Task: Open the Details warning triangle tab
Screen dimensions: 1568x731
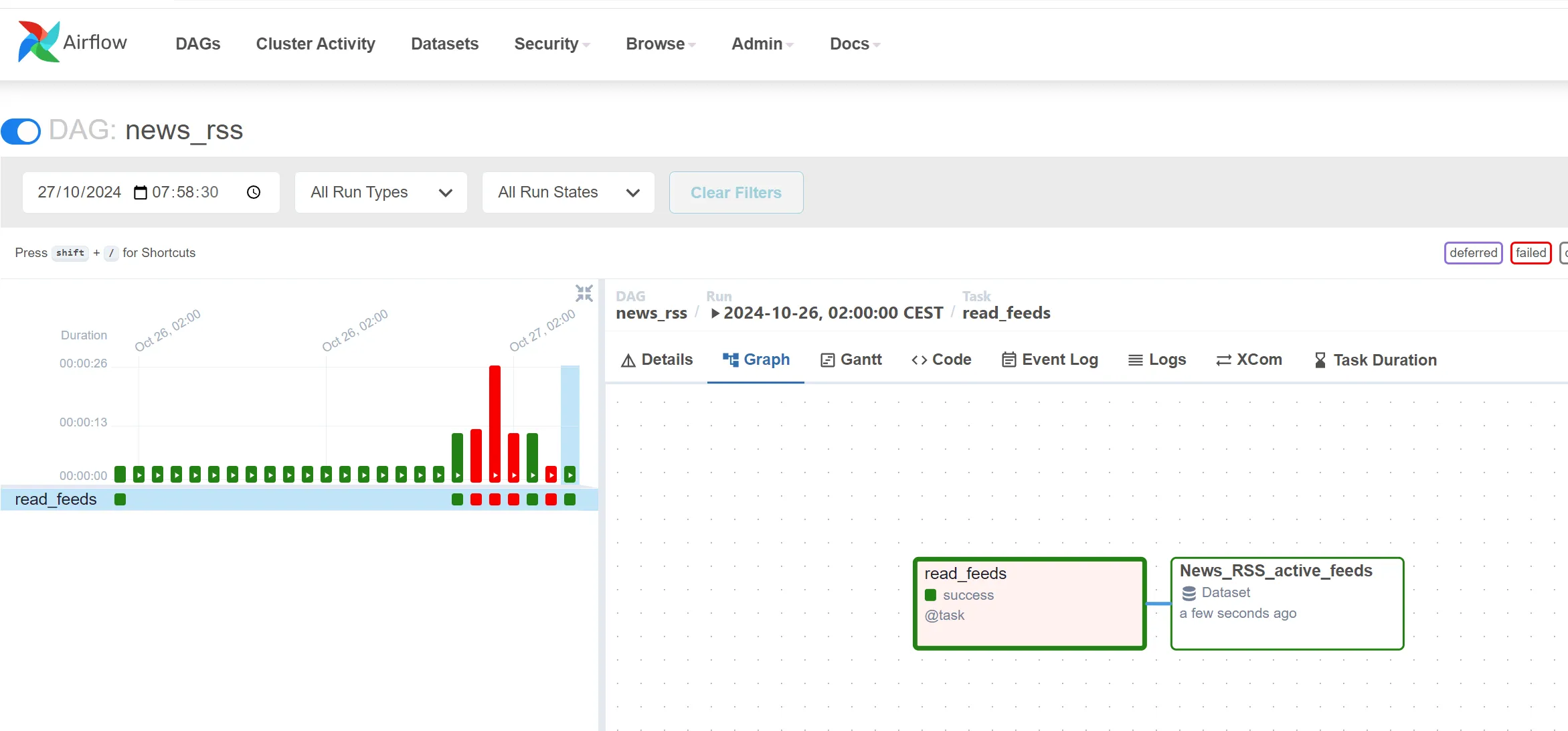Action: (657, 360)
